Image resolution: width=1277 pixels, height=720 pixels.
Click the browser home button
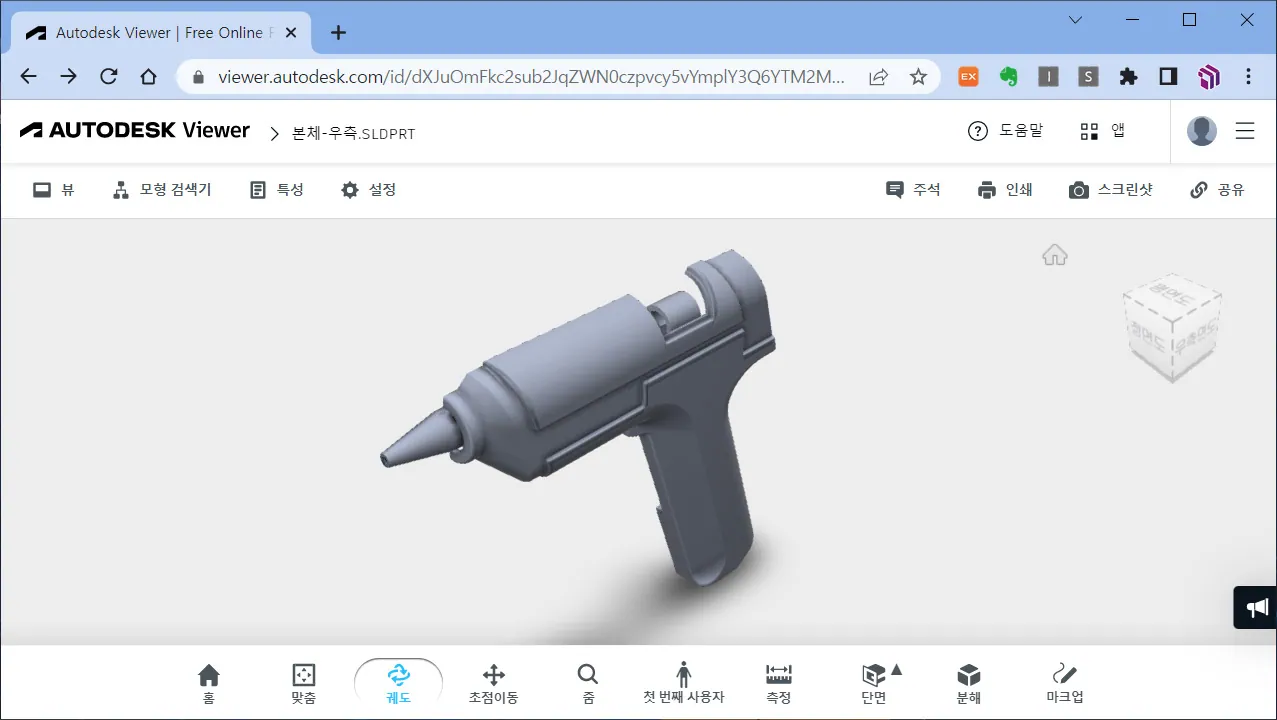148,76
